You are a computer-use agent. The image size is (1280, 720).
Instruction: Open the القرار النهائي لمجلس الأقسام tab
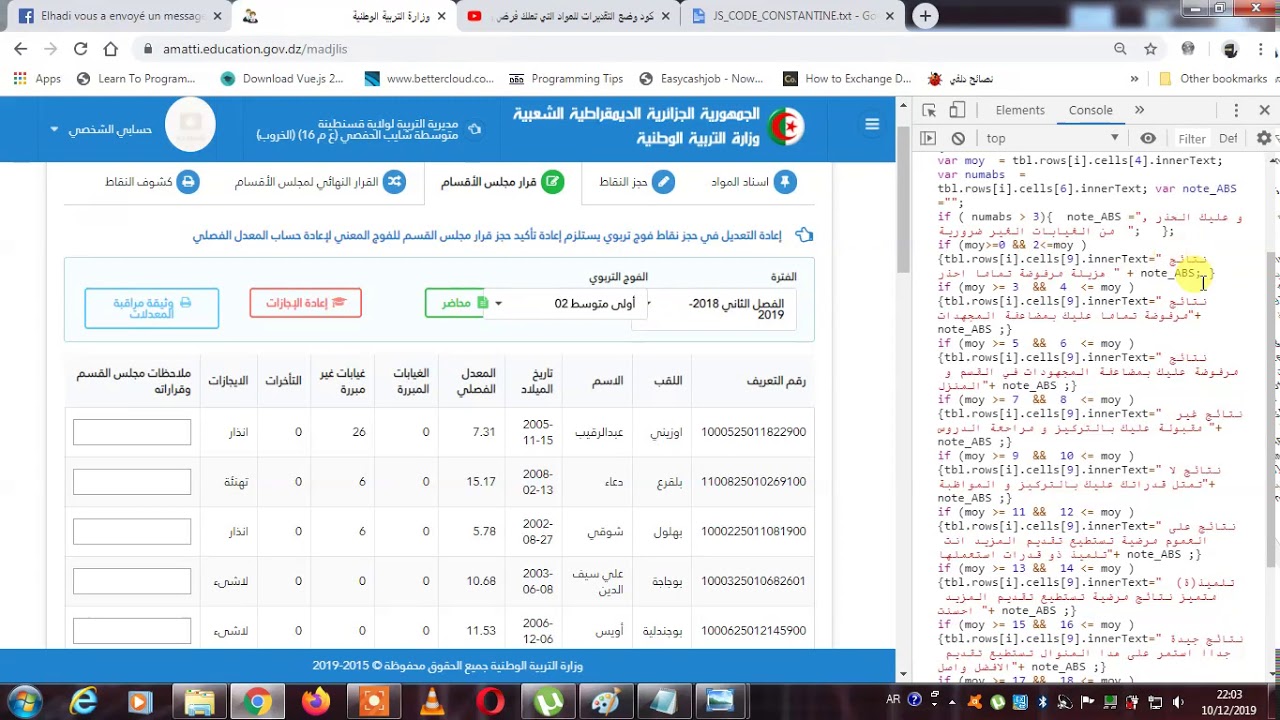[x=319, y=181]
